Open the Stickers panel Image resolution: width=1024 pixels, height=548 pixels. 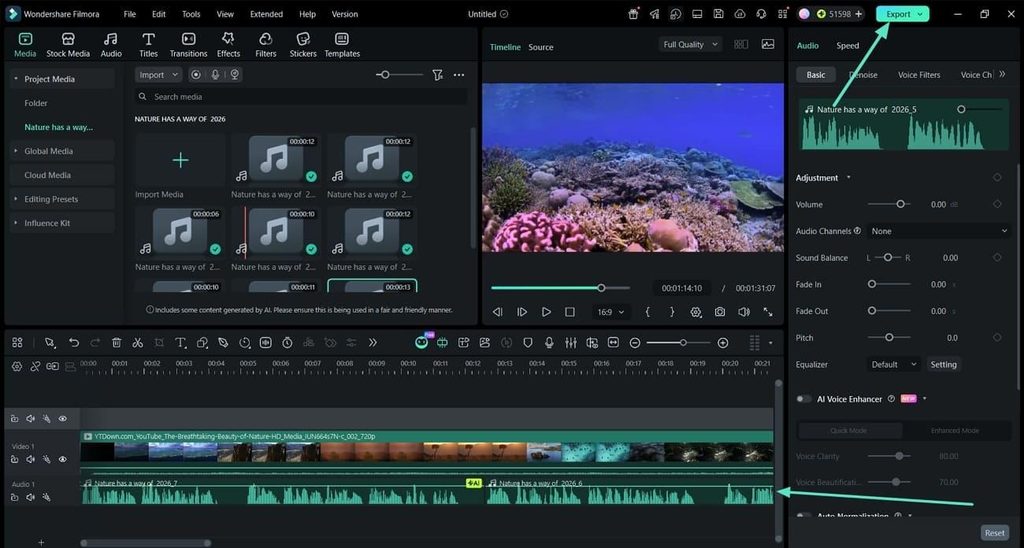click(302, 45)
